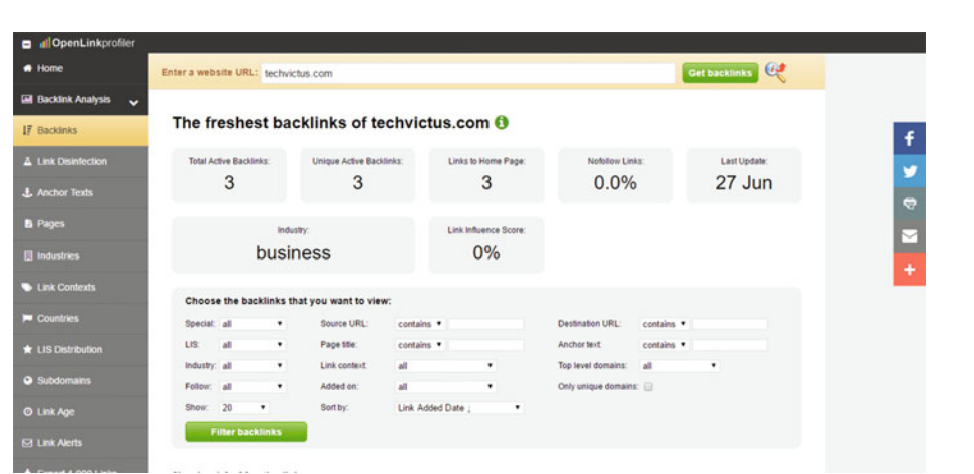The width and height of the screenshot is (974, 474).
Task: Click the Anchor text input field
Action: pos(730,345)
